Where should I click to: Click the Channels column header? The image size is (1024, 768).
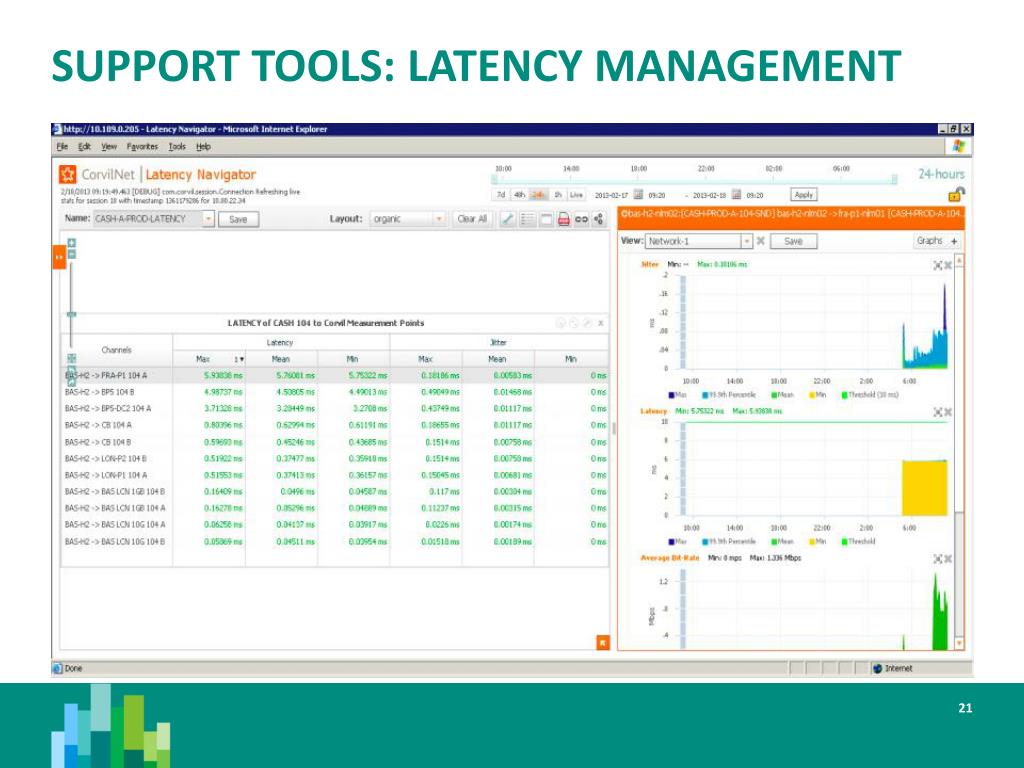tap(117, 350)
